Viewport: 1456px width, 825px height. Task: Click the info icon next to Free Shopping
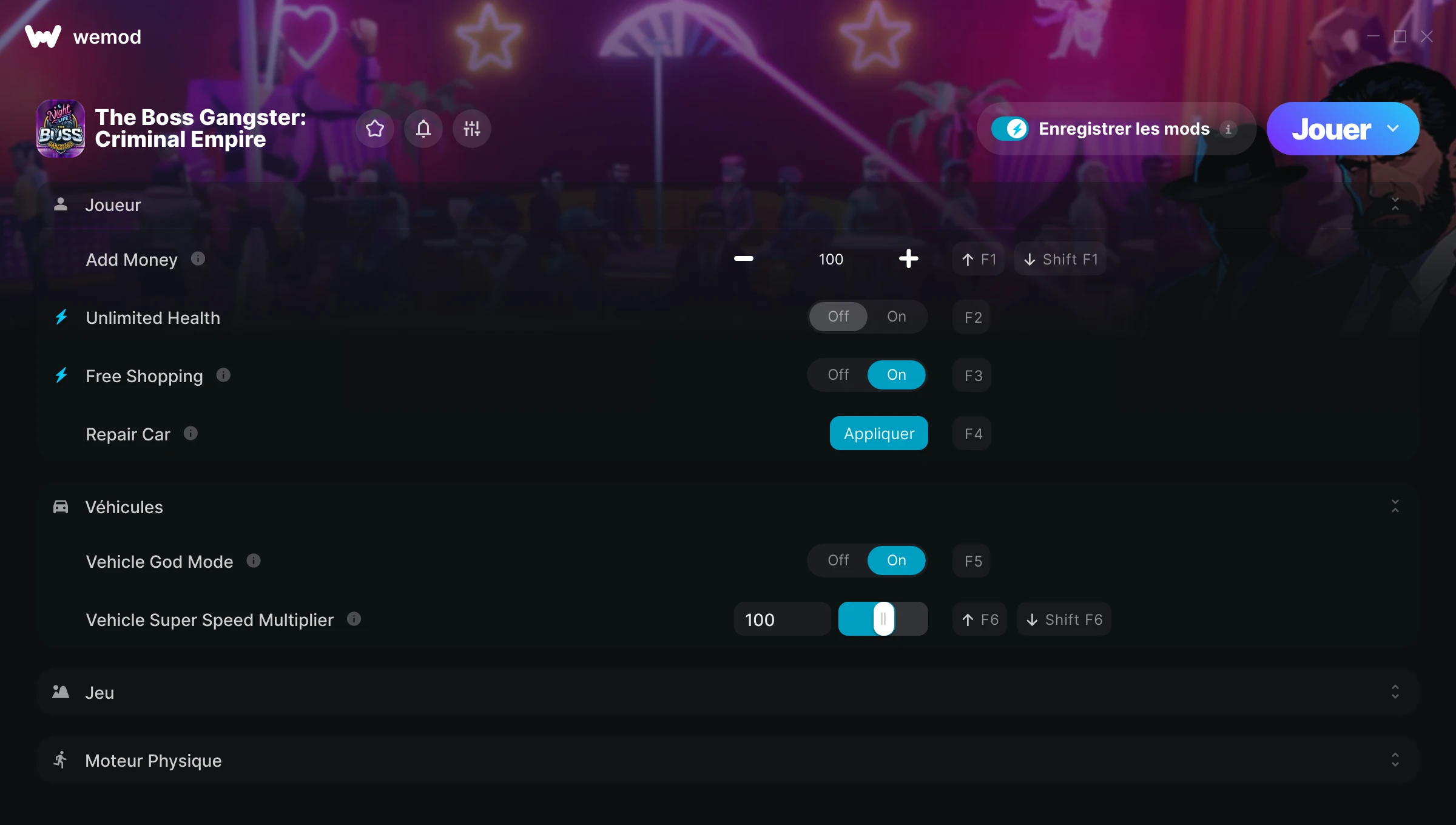(223, 375)
